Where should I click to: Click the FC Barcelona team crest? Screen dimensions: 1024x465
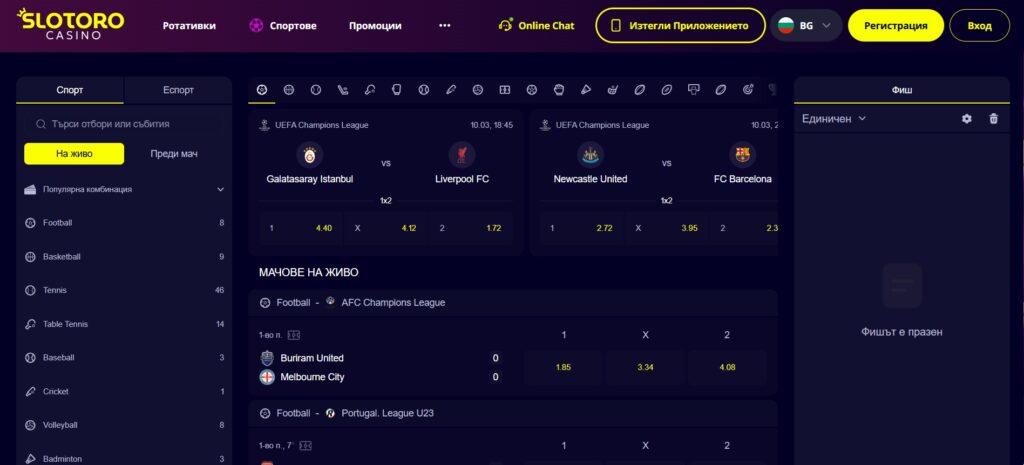click(743, 155)
